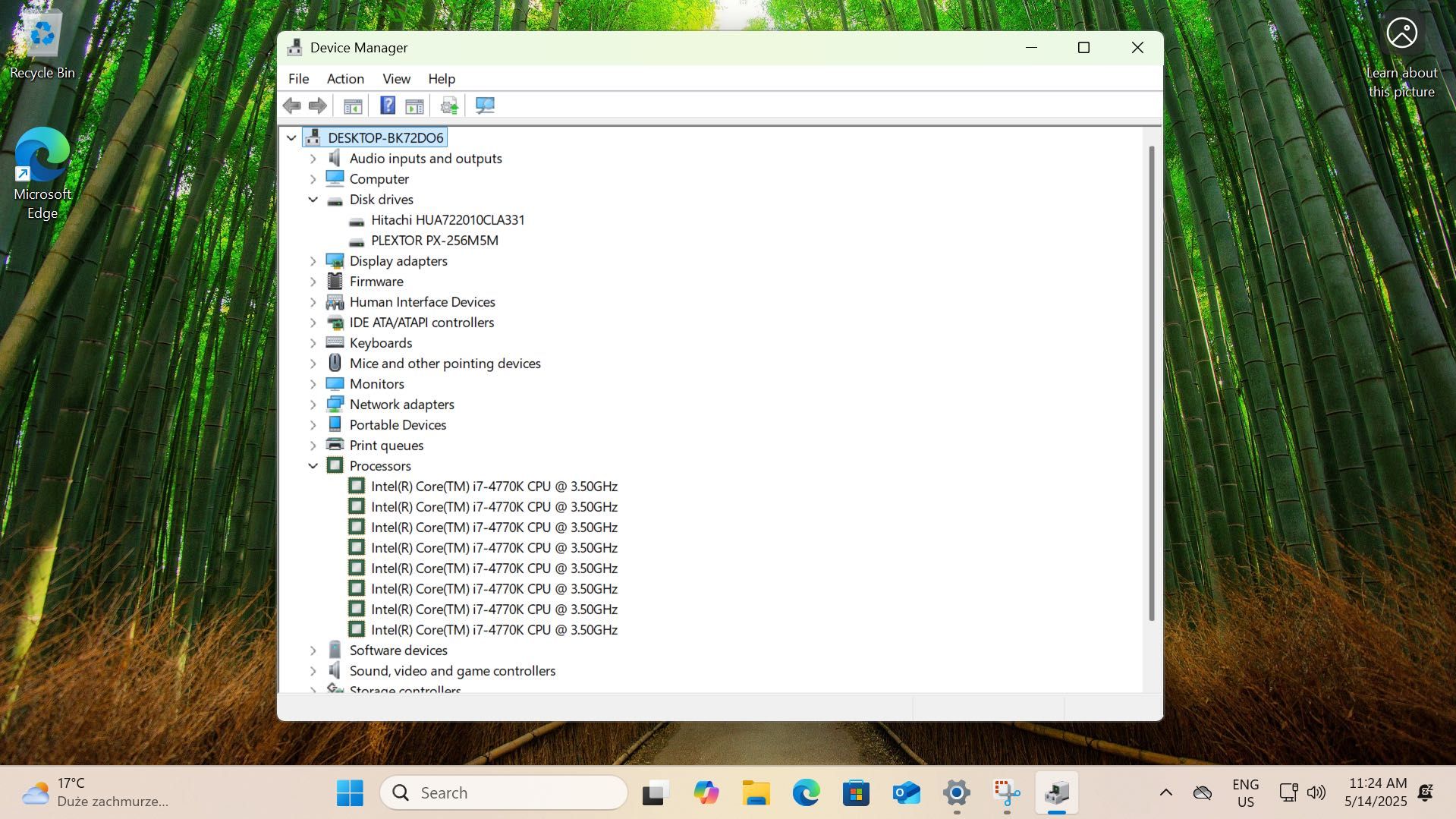Viewport: 1456px width, 819px height.
Task: Collapse the DESKTOP-BK72DO6 root node
Action: pos(291,138)
